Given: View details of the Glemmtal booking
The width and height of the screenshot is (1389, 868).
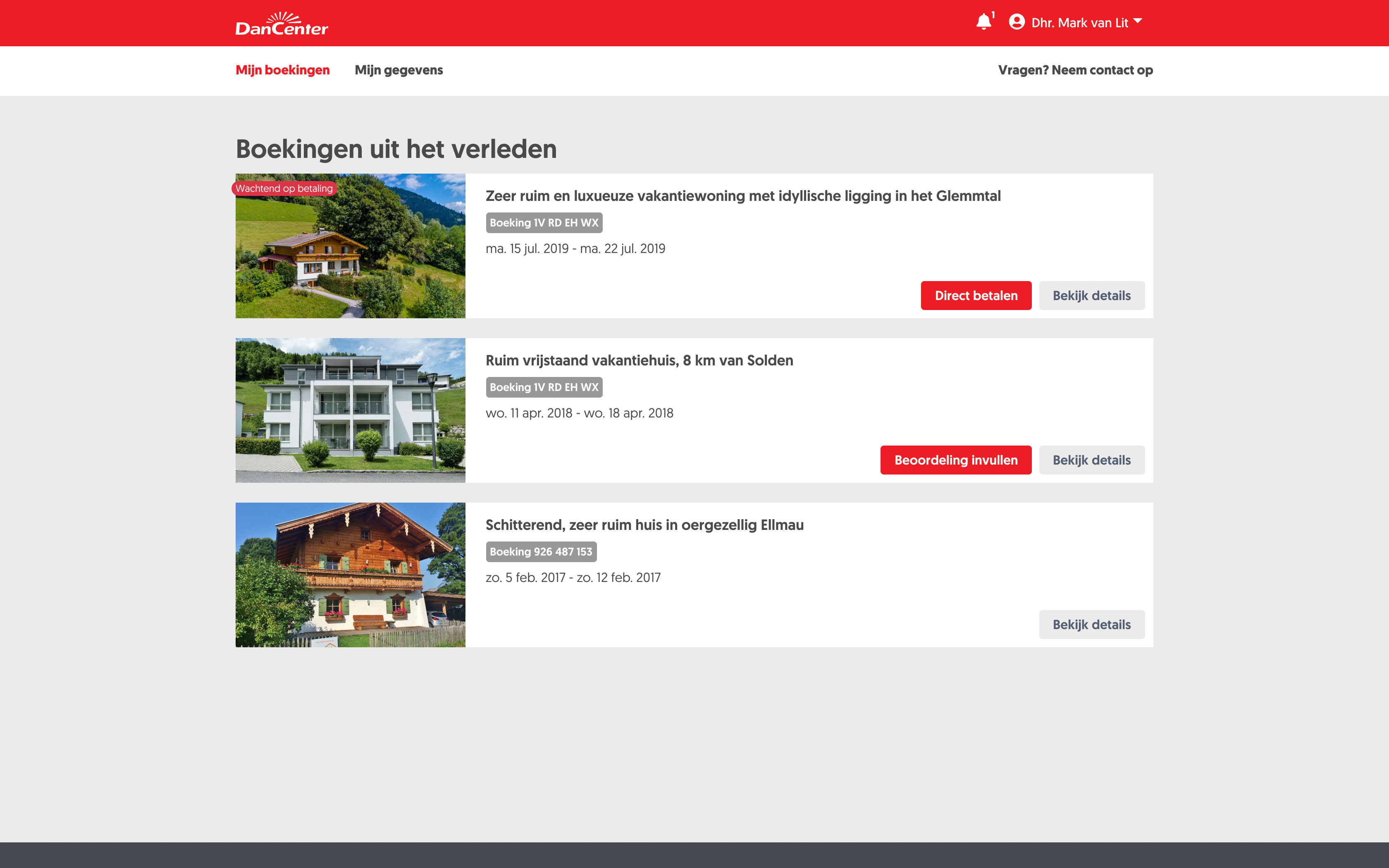Looking at the screenshot, I should point(1091,296).
